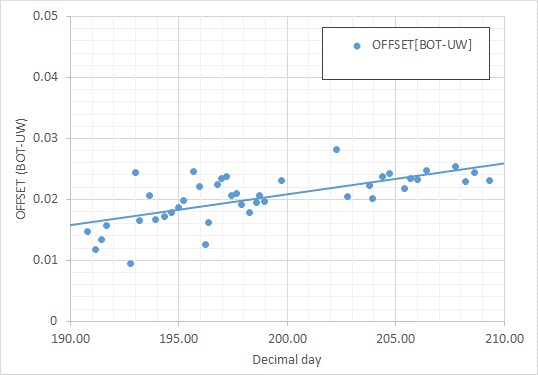Click the 205.00 x-axis label
The image size is (538, 375).
[396, 339]
